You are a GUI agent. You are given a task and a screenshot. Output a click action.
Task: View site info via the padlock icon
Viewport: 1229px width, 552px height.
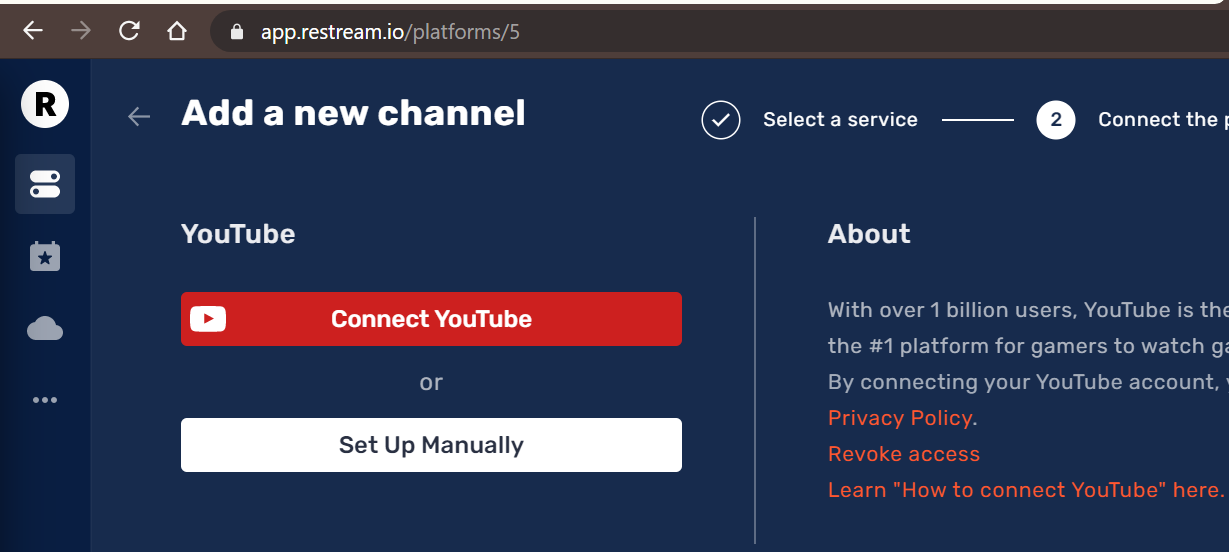coord(237,32)
